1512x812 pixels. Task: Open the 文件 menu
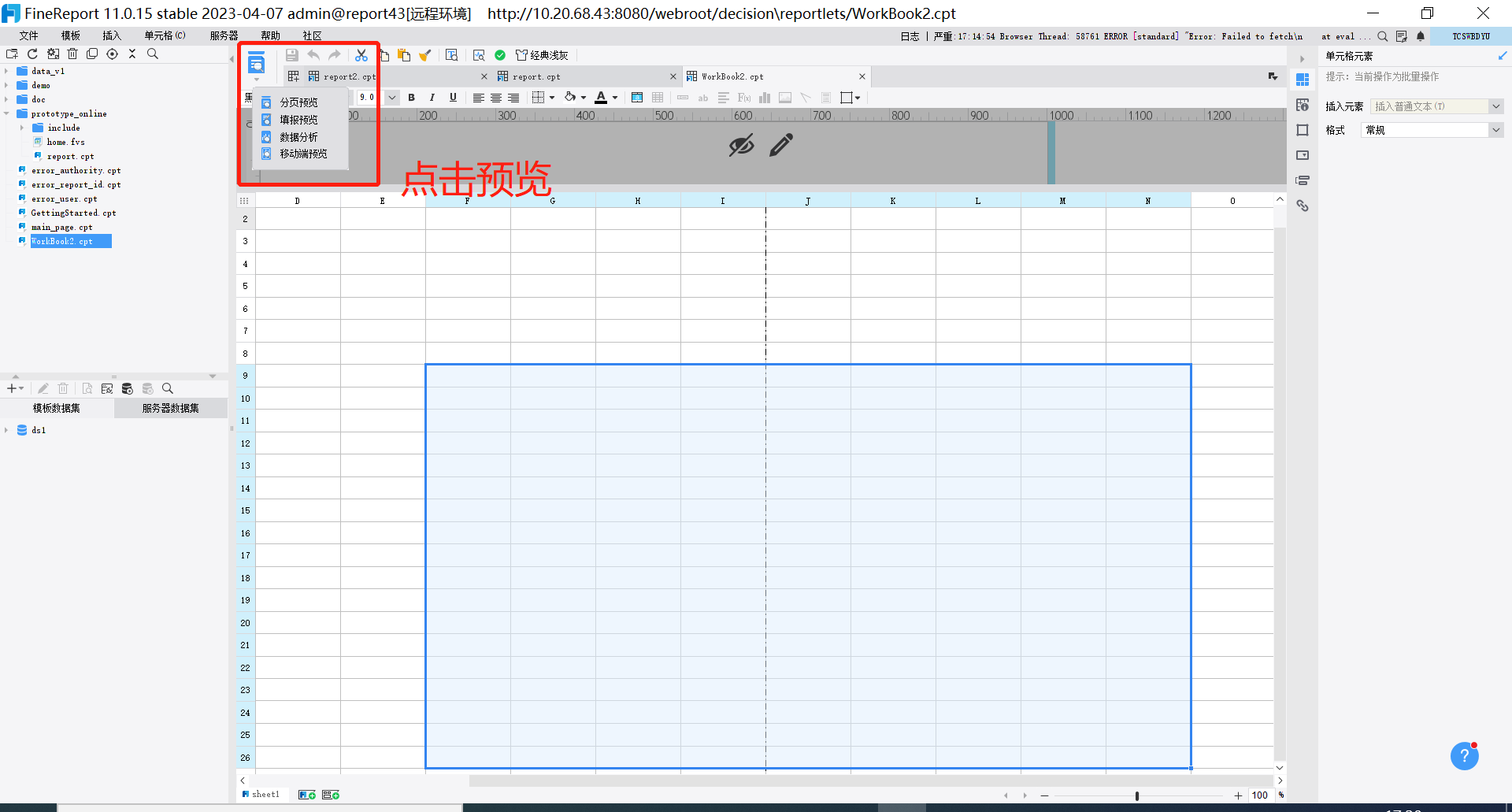coord(29,35)
